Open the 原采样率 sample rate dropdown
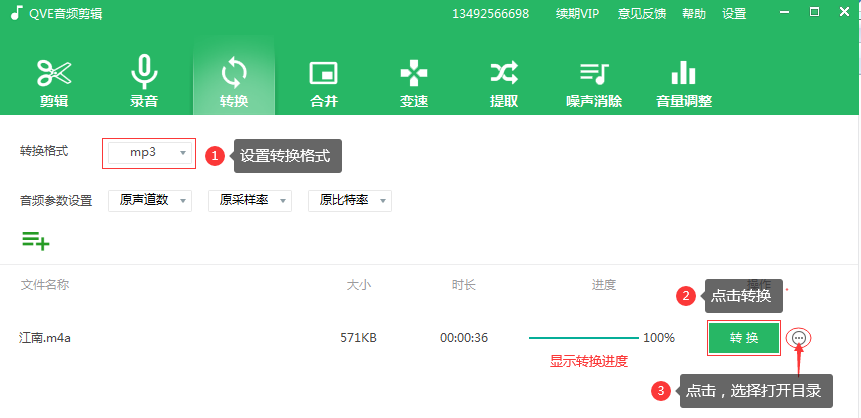 [x=249, y=201]
